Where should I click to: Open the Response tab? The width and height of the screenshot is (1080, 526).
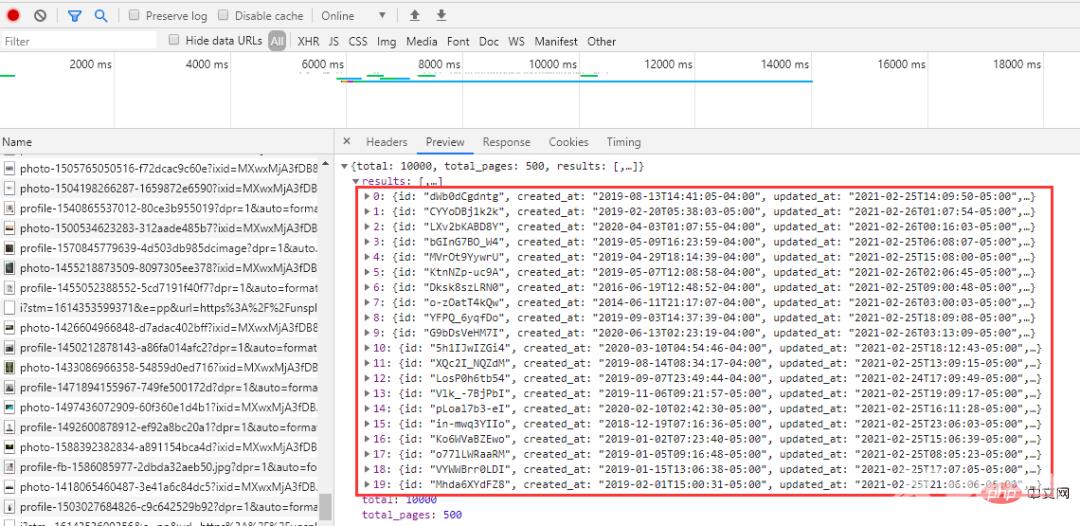click(x=506, y=142)
